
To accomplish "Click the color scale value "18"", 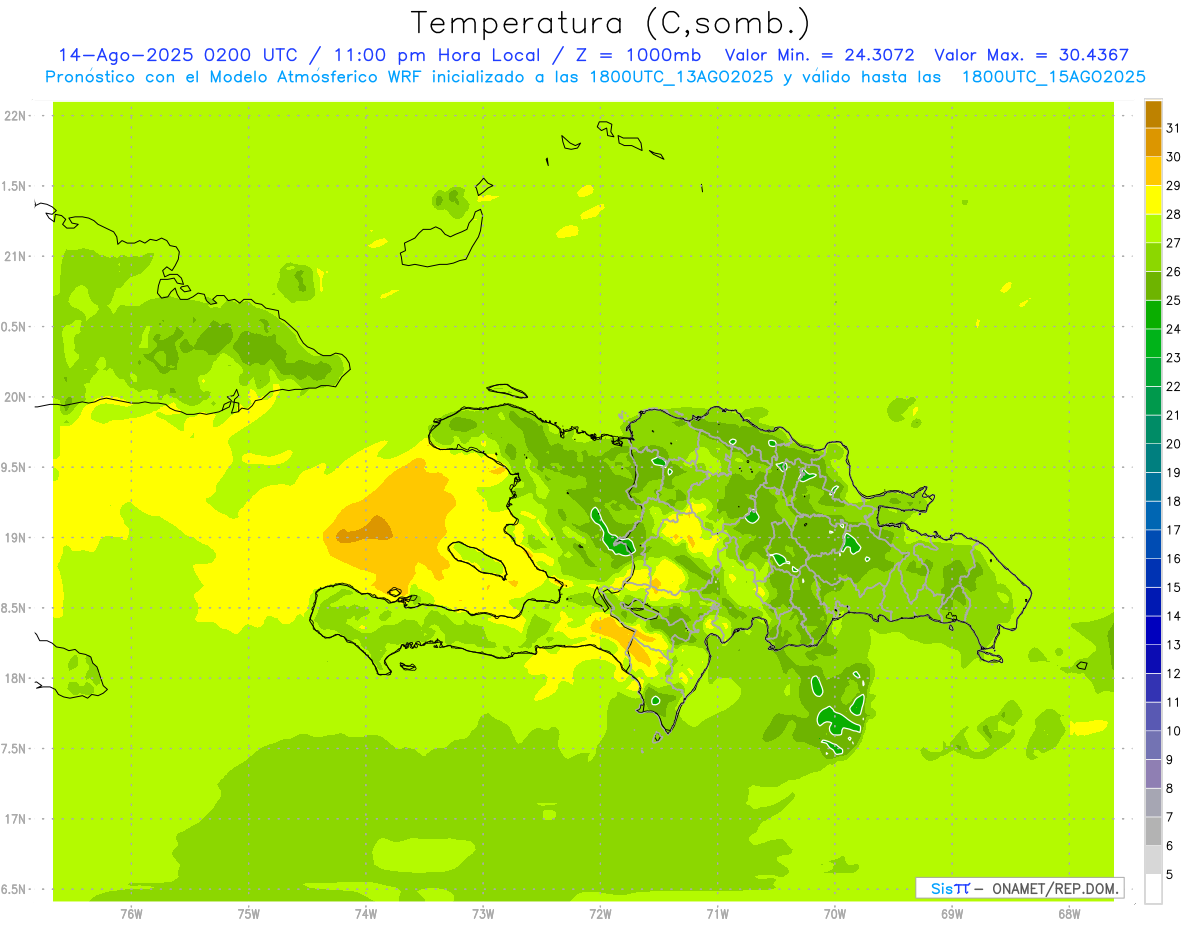I will click(1174, 502).
